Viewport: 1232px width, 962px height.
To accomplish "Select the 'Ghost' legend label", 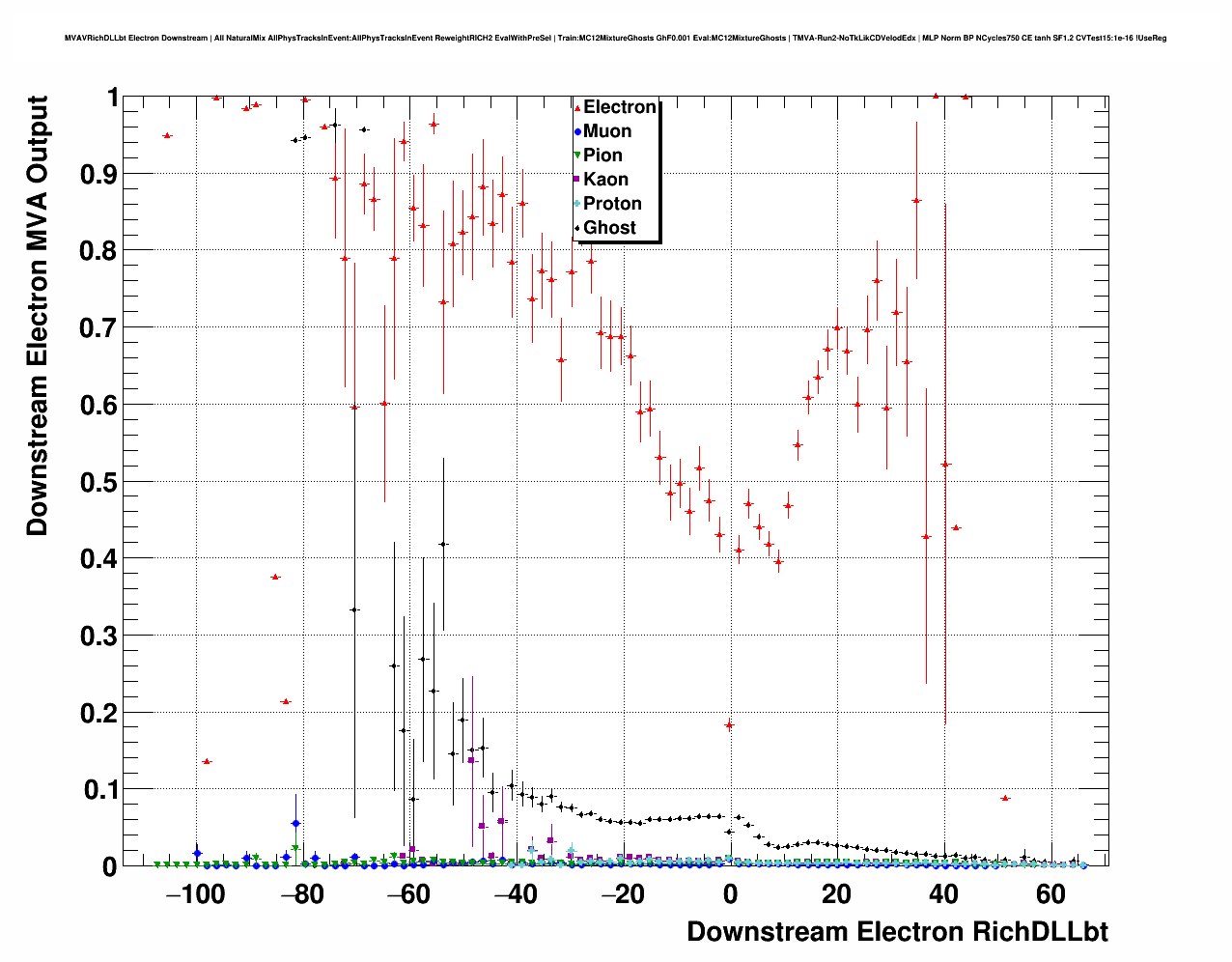I will [x=609, y=228].
